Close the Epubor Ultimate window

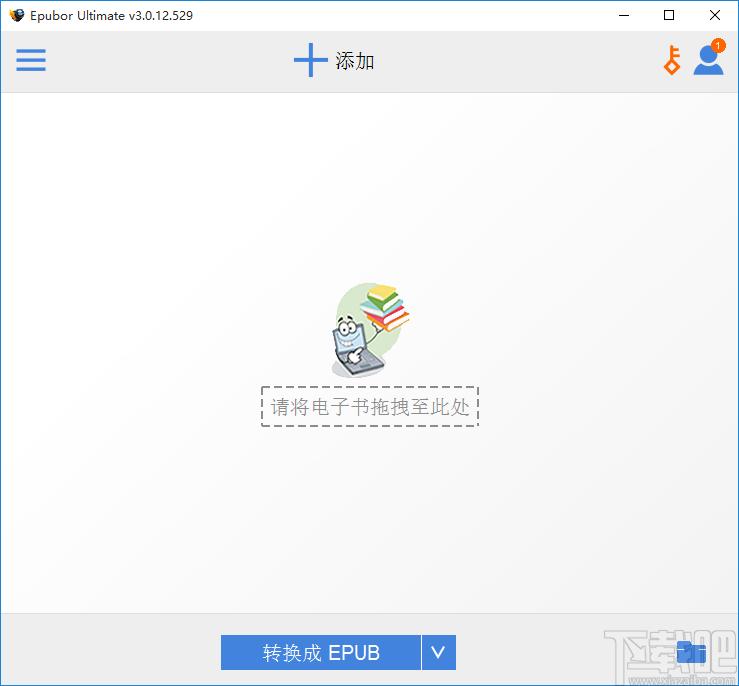tap(714, 16)
